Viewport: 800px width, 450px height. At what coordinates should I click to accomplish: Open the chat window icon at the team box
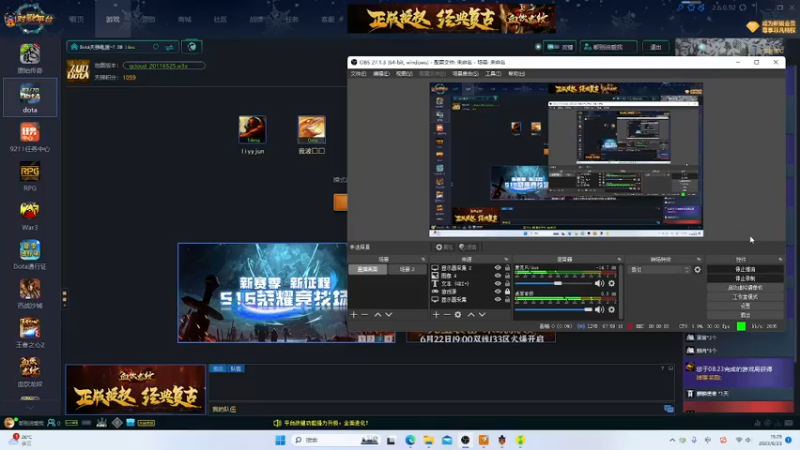coord(668,409)
